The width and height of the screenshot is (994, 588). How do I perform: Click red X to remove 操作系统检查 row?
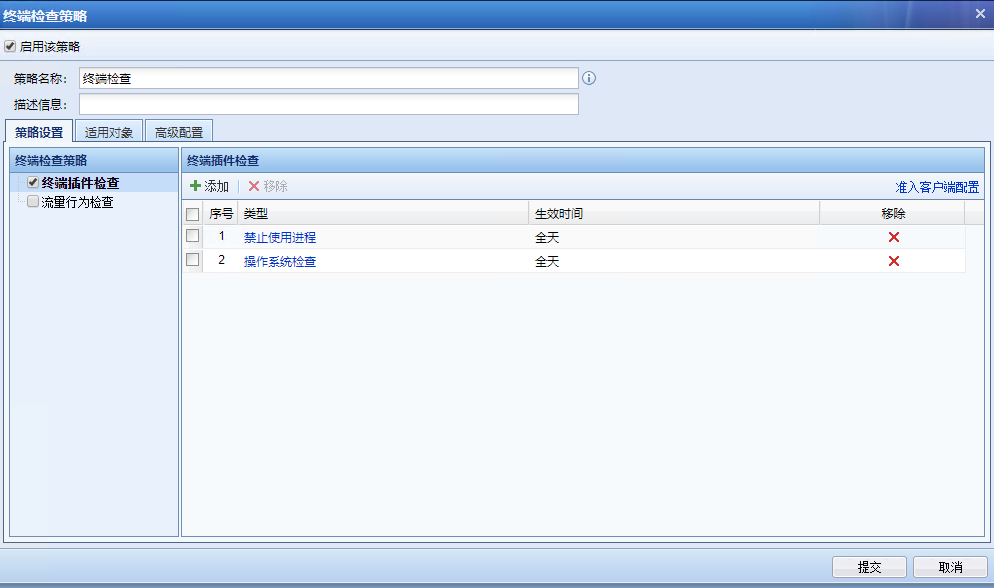tap(893, 261)
